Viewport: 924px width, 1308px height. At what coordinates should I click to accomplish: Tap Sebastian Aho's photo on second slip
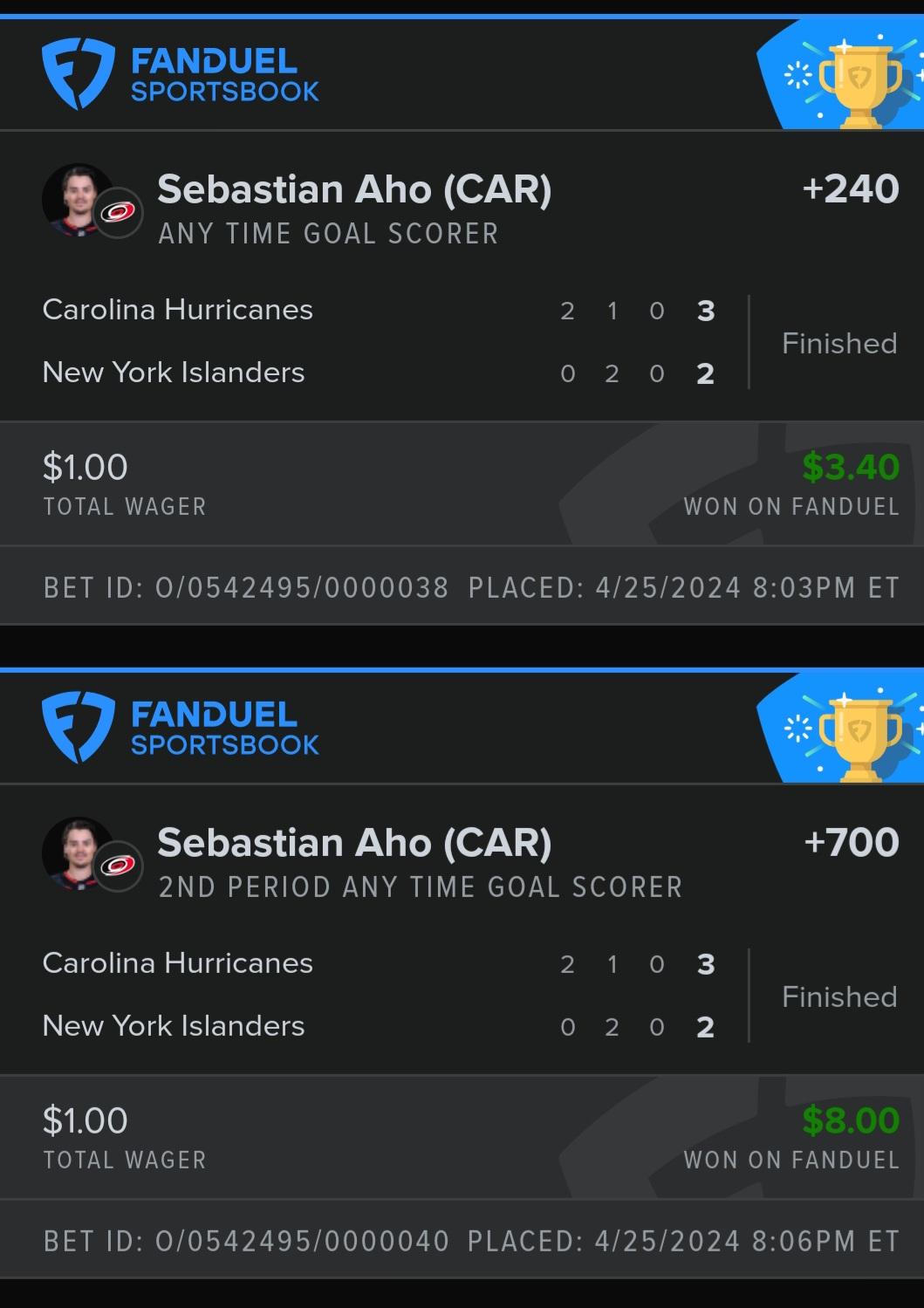click(x=78, y=853)
